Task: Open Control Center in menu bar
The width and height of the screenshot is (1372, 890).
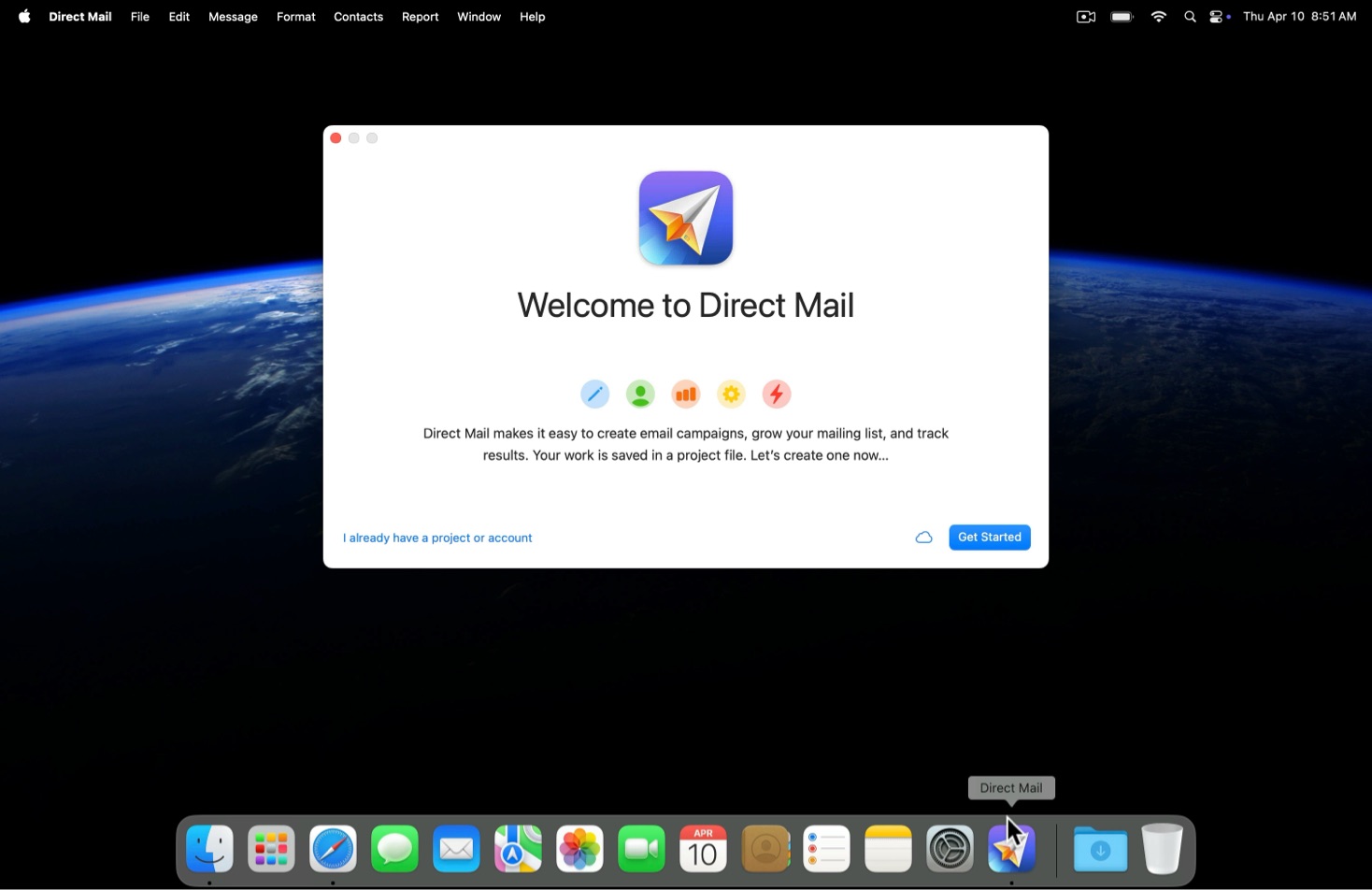Action: click(1219, 17)
